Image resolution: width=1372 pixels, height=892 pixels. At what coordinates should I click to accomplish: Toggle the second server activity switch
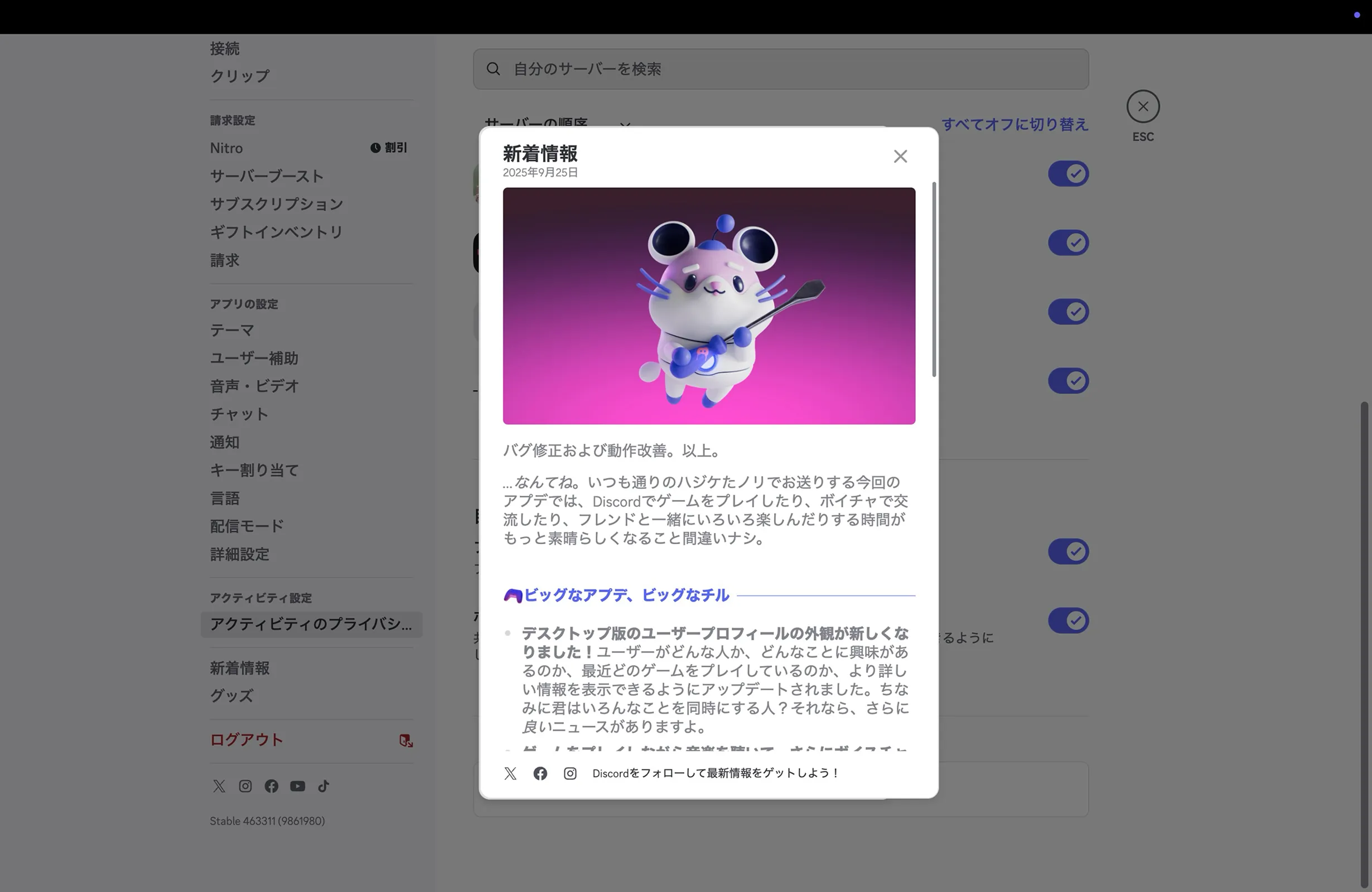pos(1068,243)
